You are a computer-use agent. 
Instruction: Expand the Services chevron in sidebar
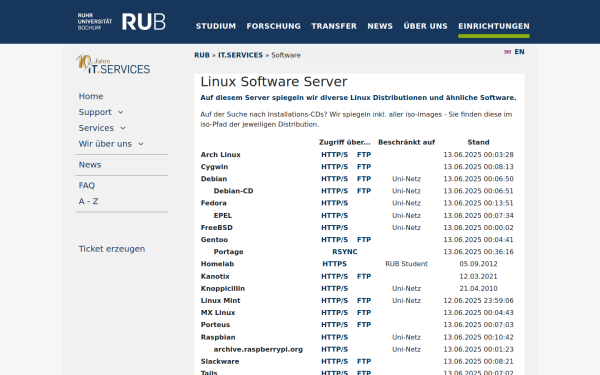point(123,128)
